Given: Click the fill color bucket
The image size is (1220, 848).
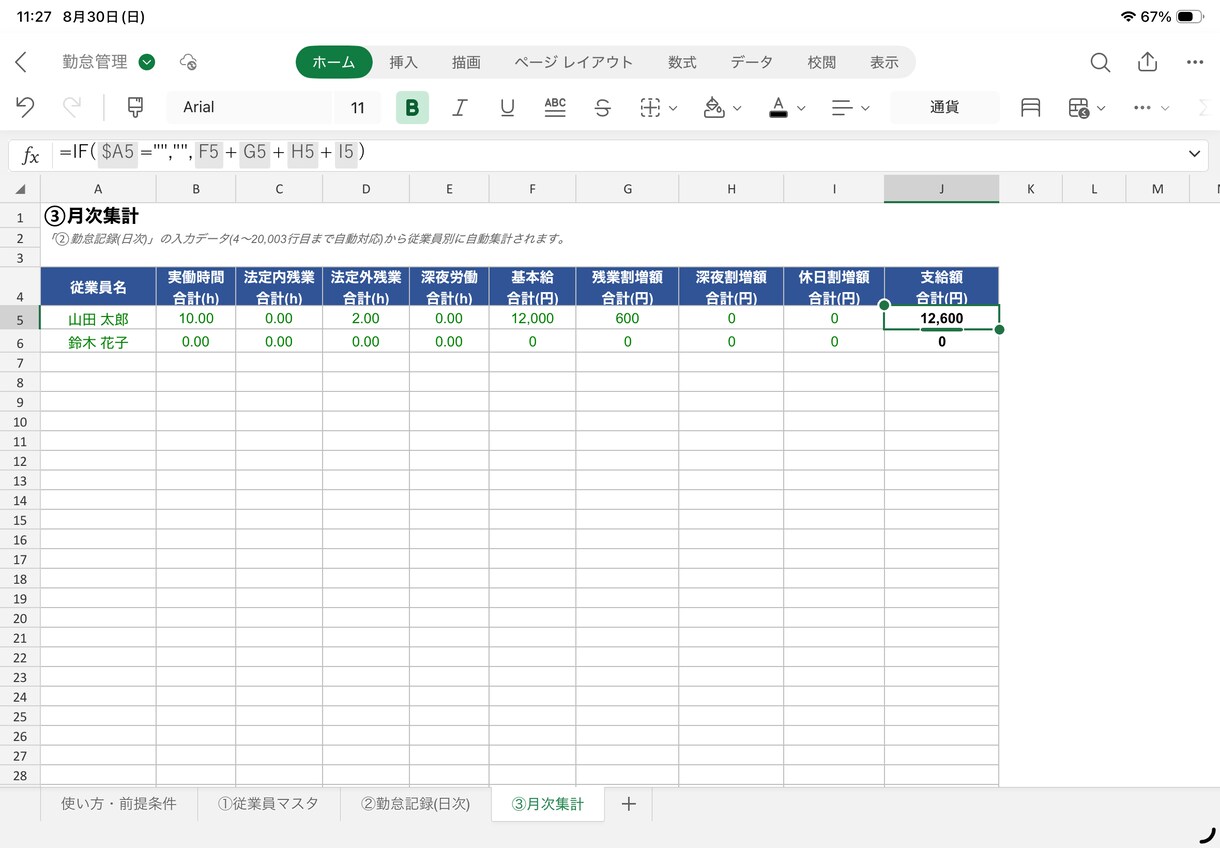Looking at the screenshot, I should [x=714, y=107].
